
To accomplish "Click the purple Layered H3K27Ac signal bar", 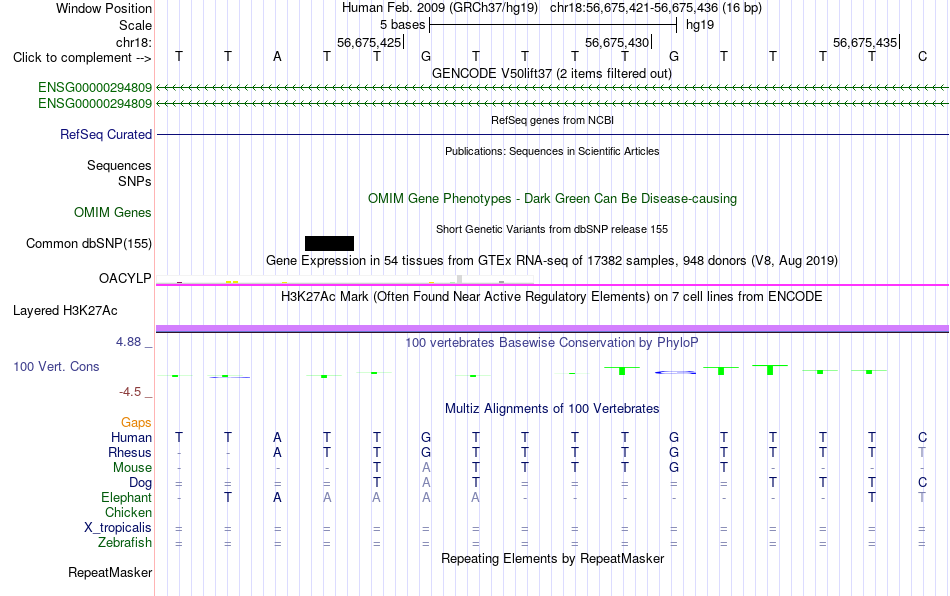I will (553, 328).
